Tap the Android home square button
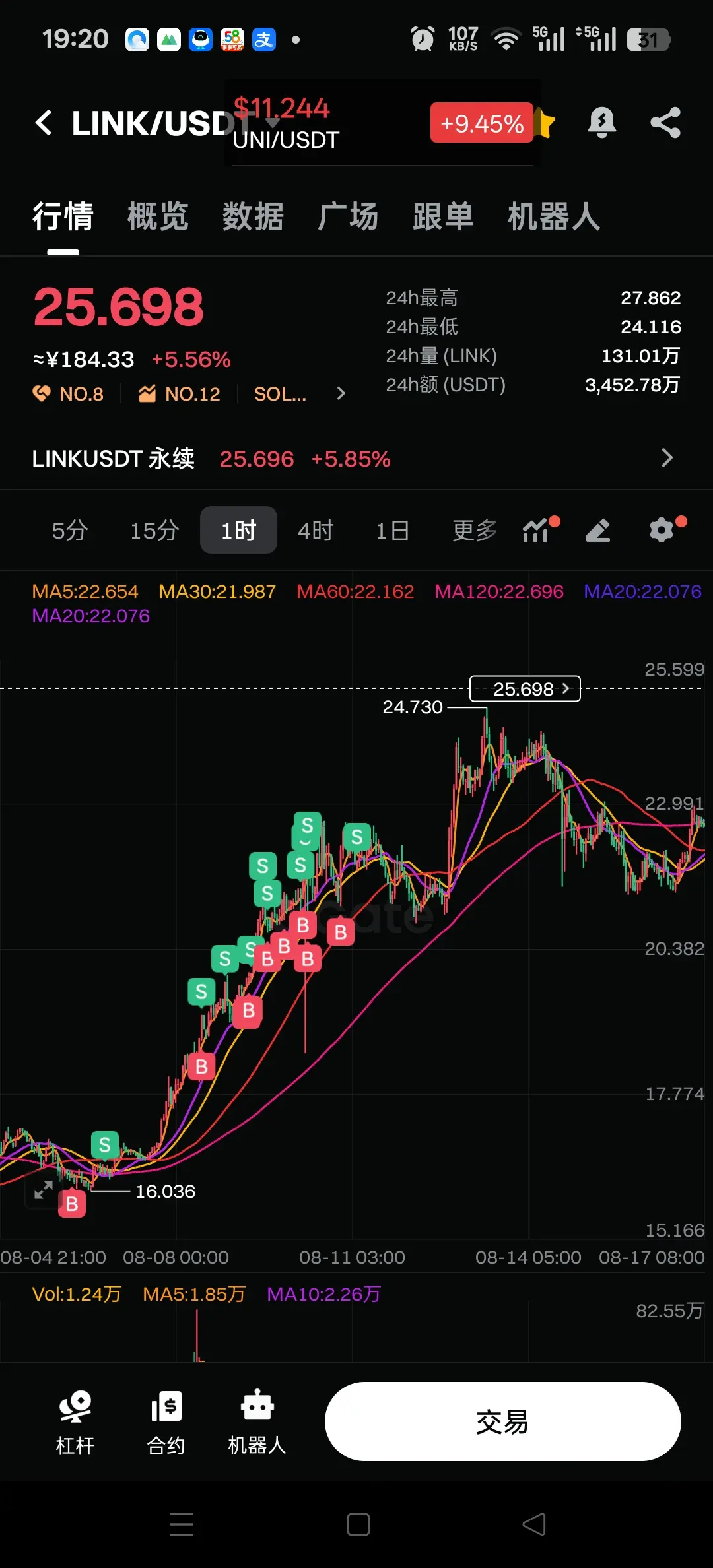Viewport: 713px width, 1568px height. coord(358,1524)
